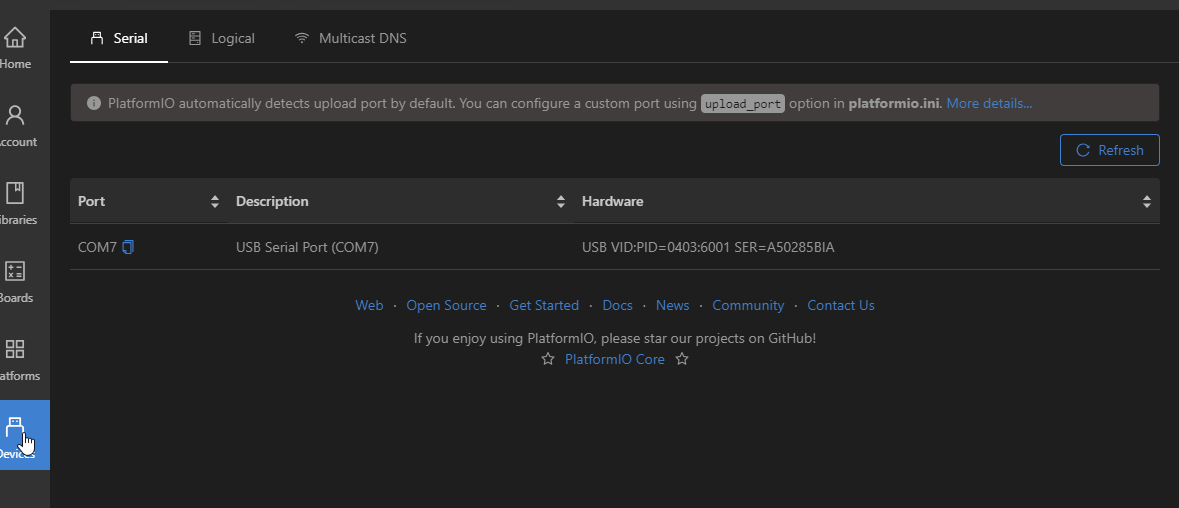Open the Community footer link
The image size is (1179, 508).
pos(748,305)
